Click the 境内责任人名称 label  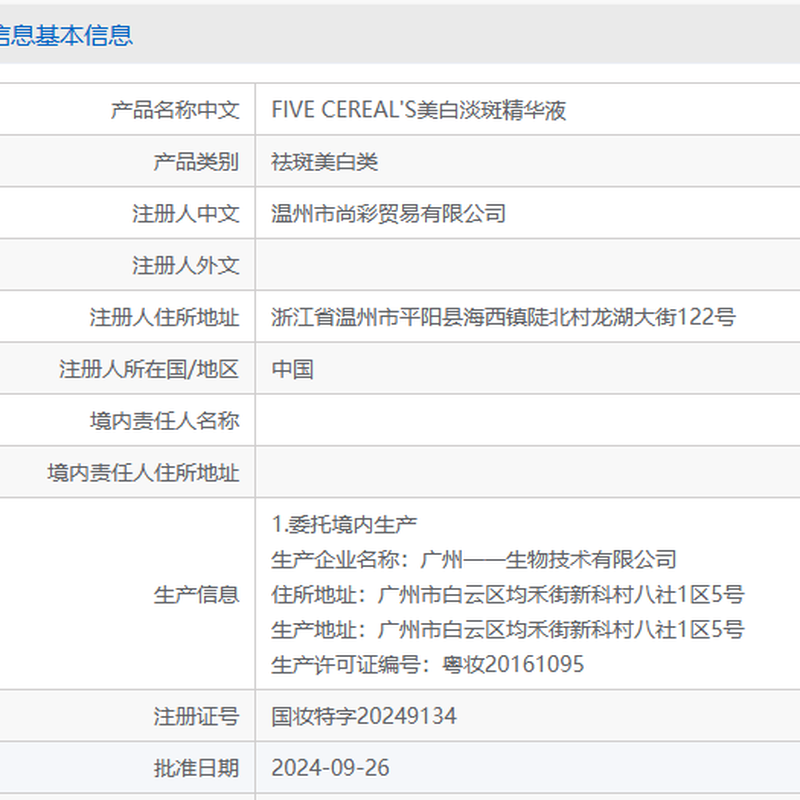[x=165, y=421]
